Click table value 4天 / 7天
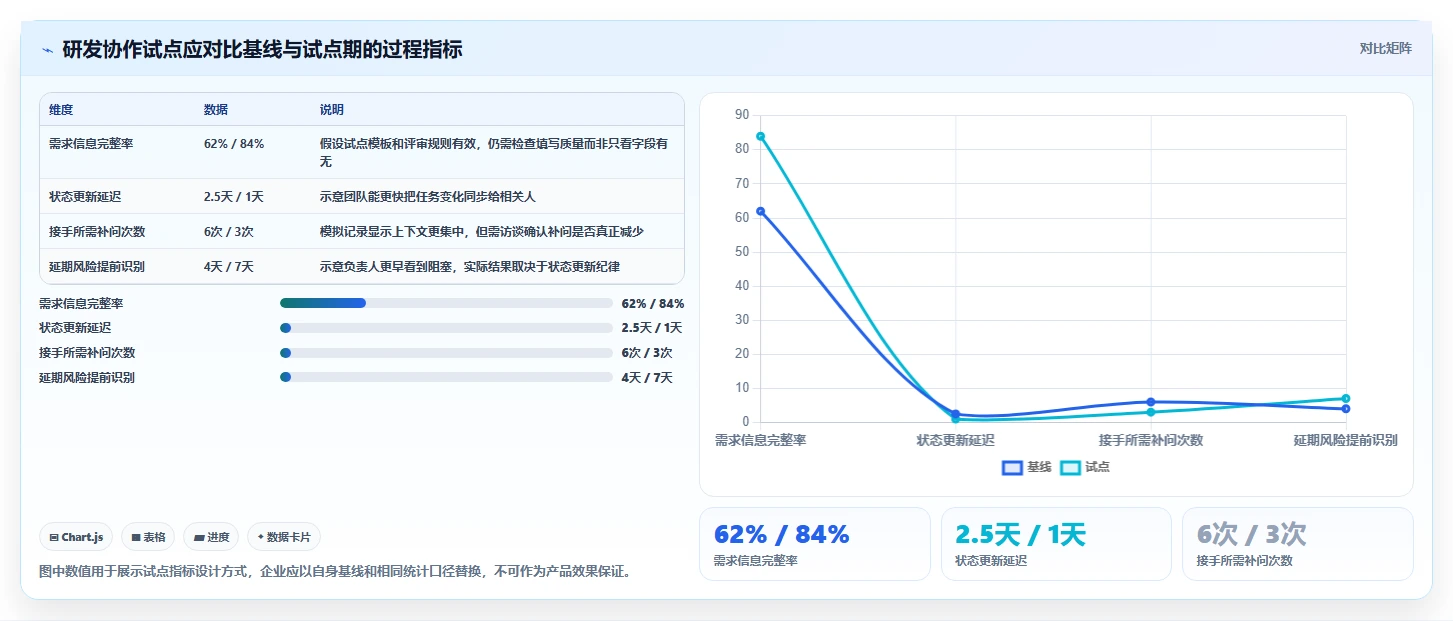Viewport: 1453px width, 621px height. tap(229, 267)
